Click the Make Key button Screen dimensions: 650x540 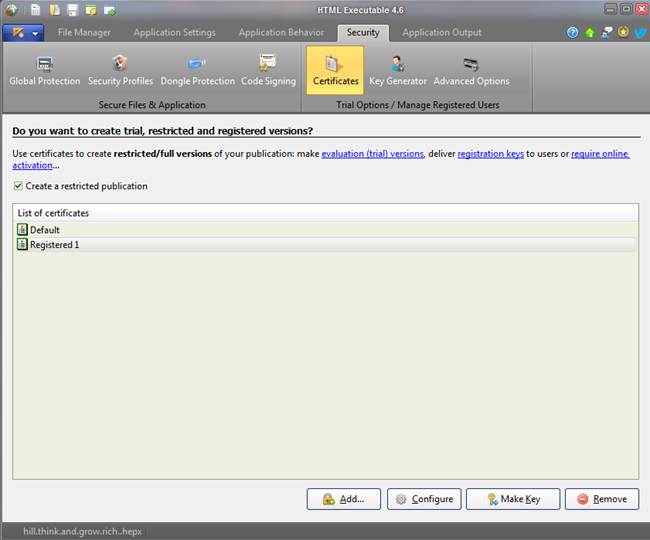click(x=513, y=499)
